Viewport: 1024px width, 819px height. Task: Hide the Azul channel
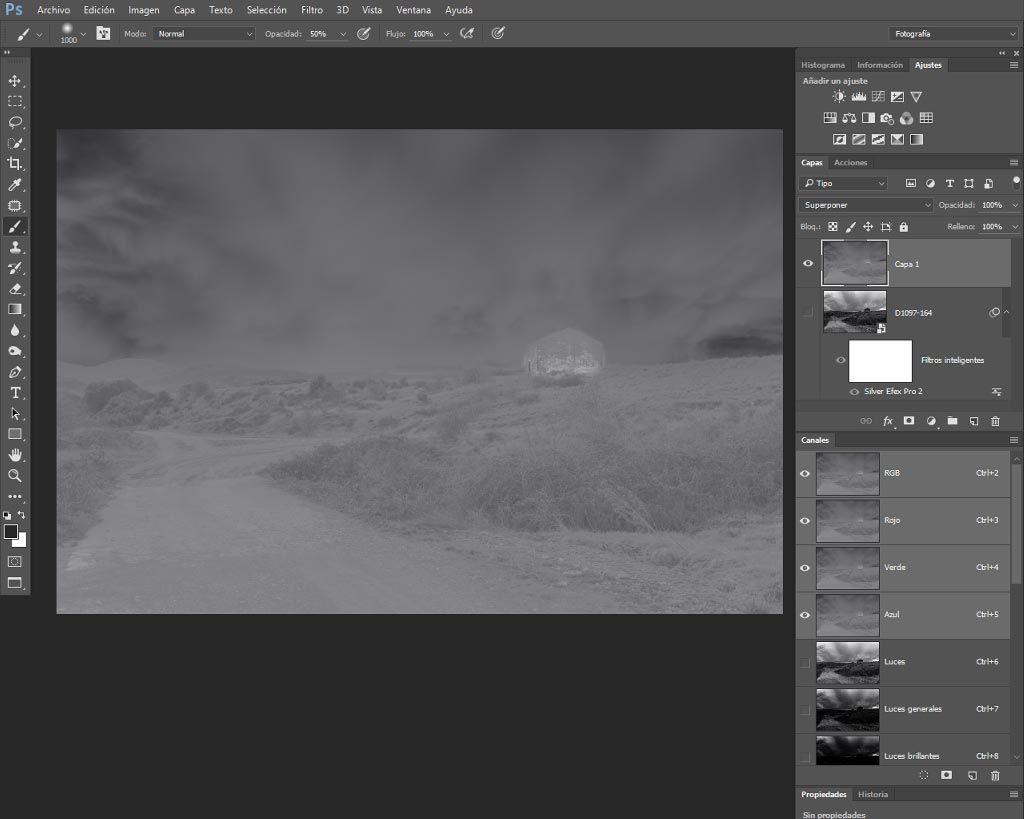(805, 615)
